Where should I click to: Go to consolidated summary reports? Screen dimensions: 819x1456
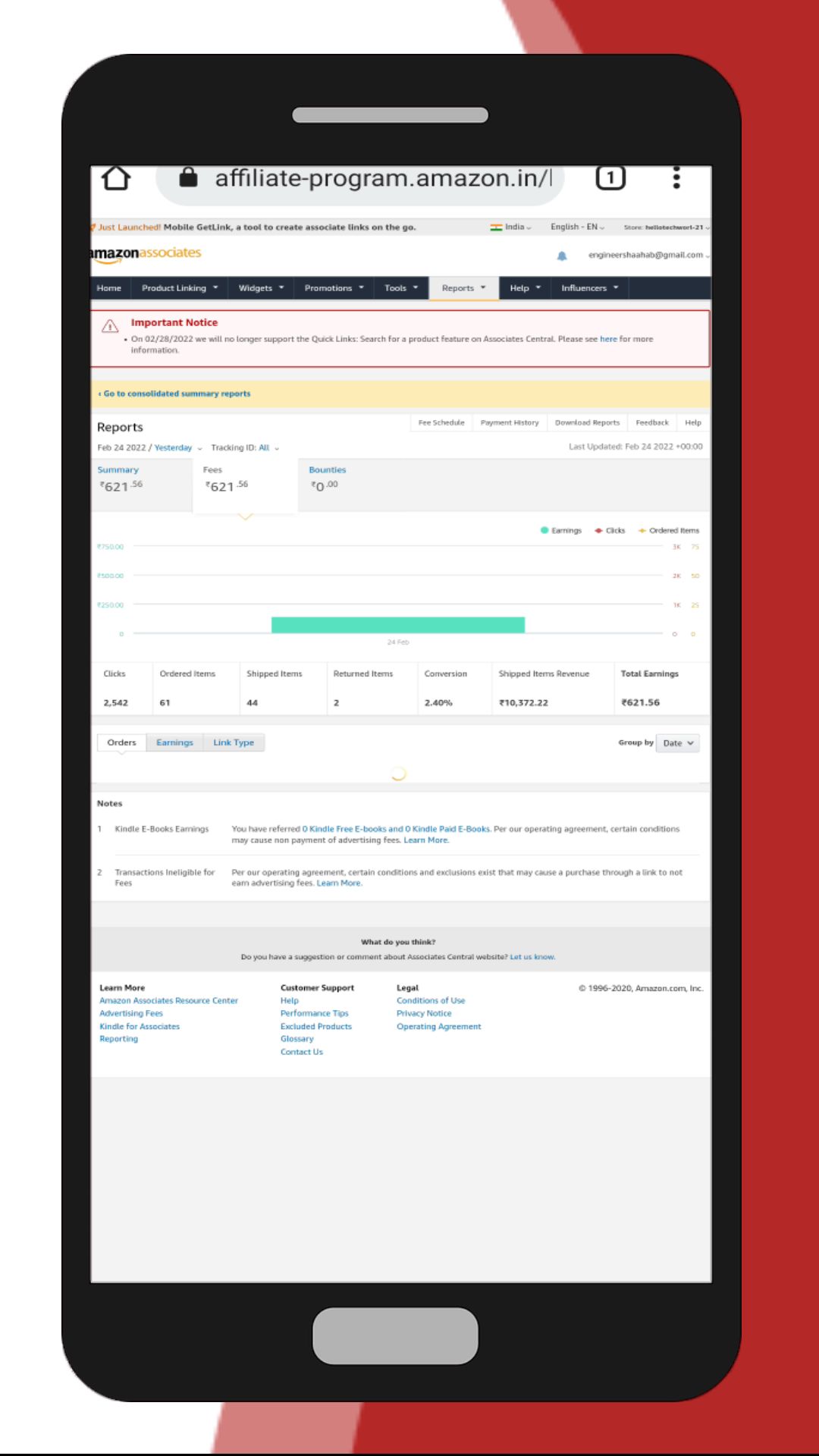tap(175, 394)
